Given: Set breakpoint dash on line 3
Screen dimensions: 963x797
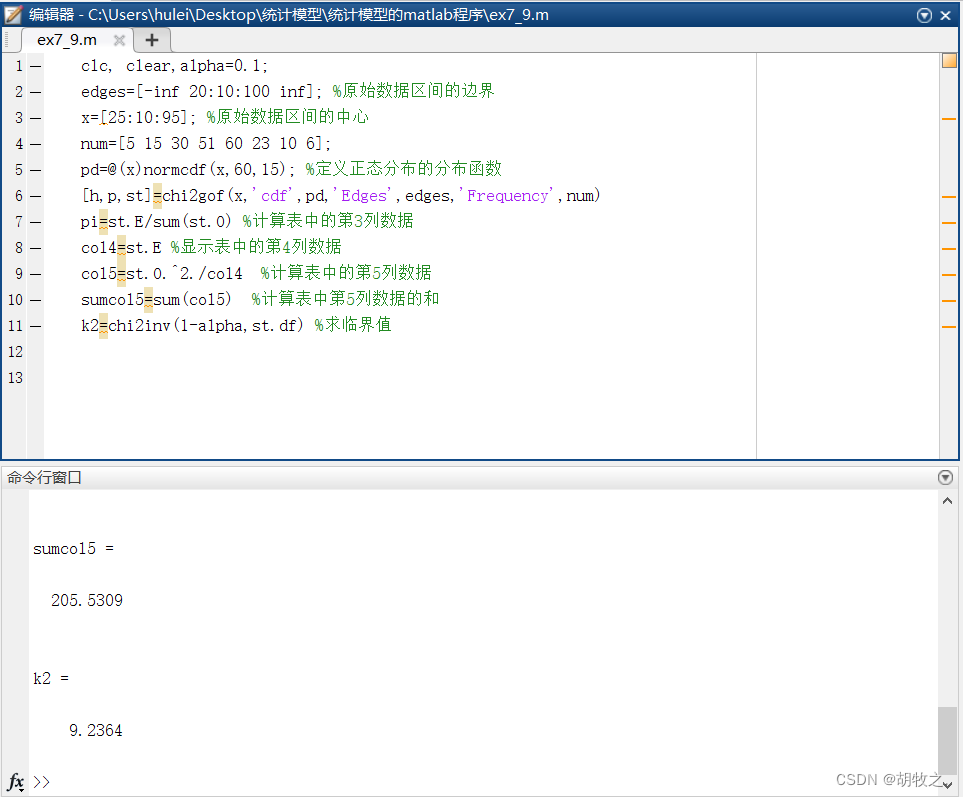Looking at the screenshot, I should pos(36,118).
